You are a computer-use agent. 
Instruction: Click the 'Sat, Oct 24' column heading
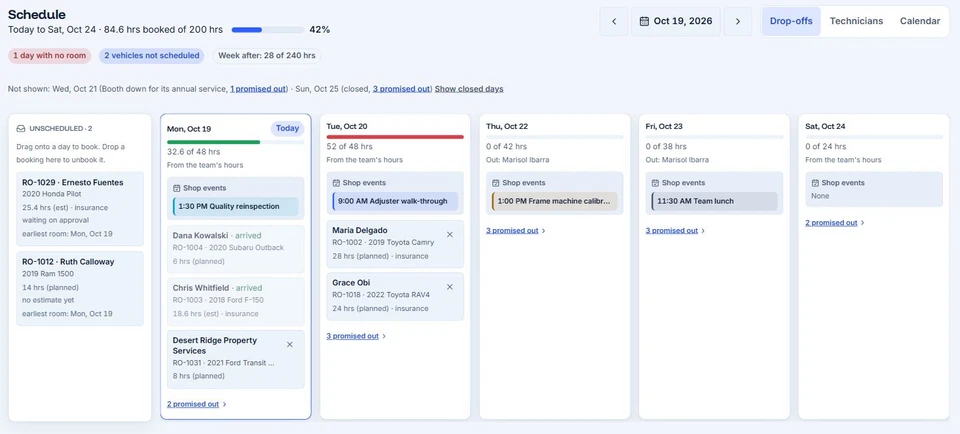(x=826, y=126)
